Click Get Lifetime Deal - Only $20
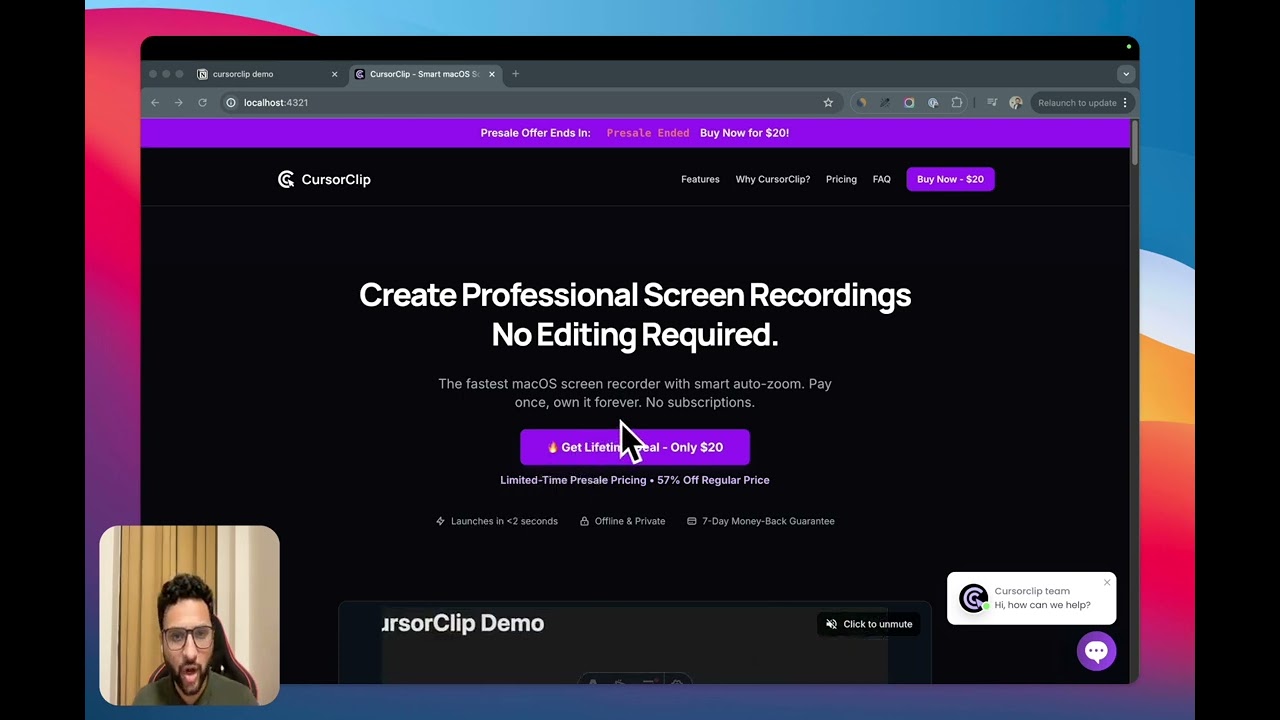 click(635, 447)
